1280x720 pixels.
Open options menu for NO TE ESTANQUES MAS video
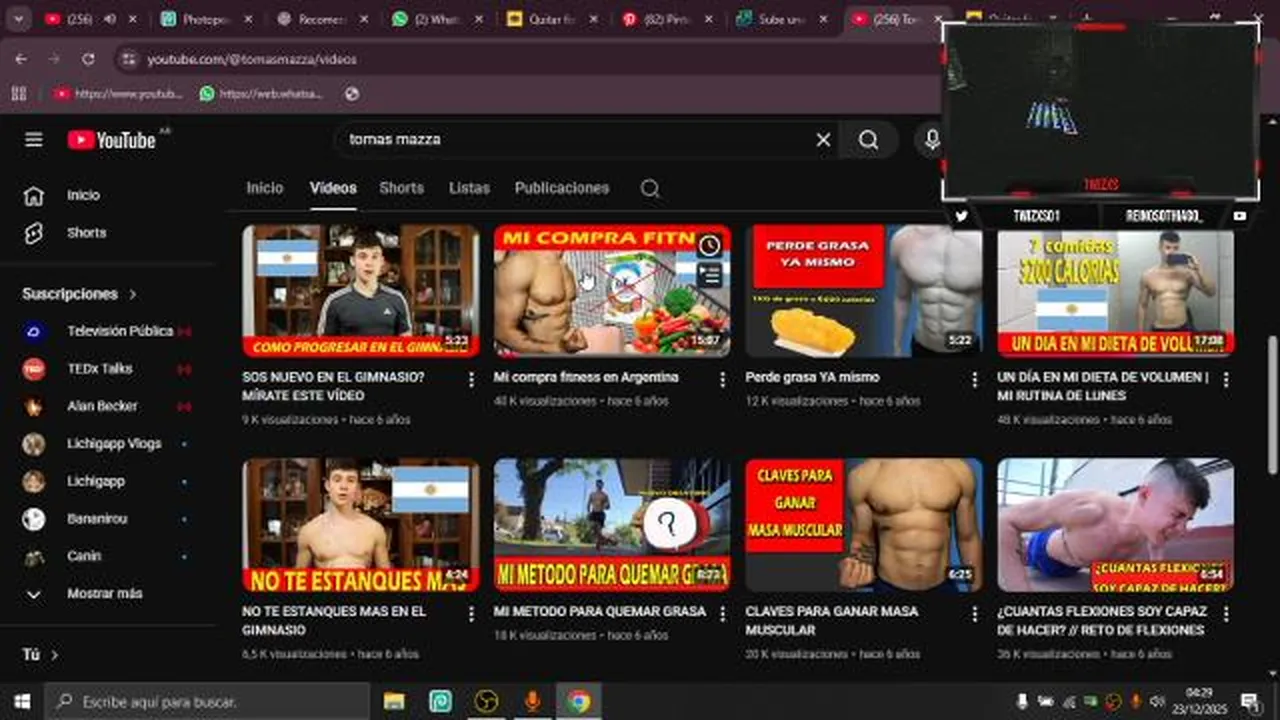pos(471,613)
